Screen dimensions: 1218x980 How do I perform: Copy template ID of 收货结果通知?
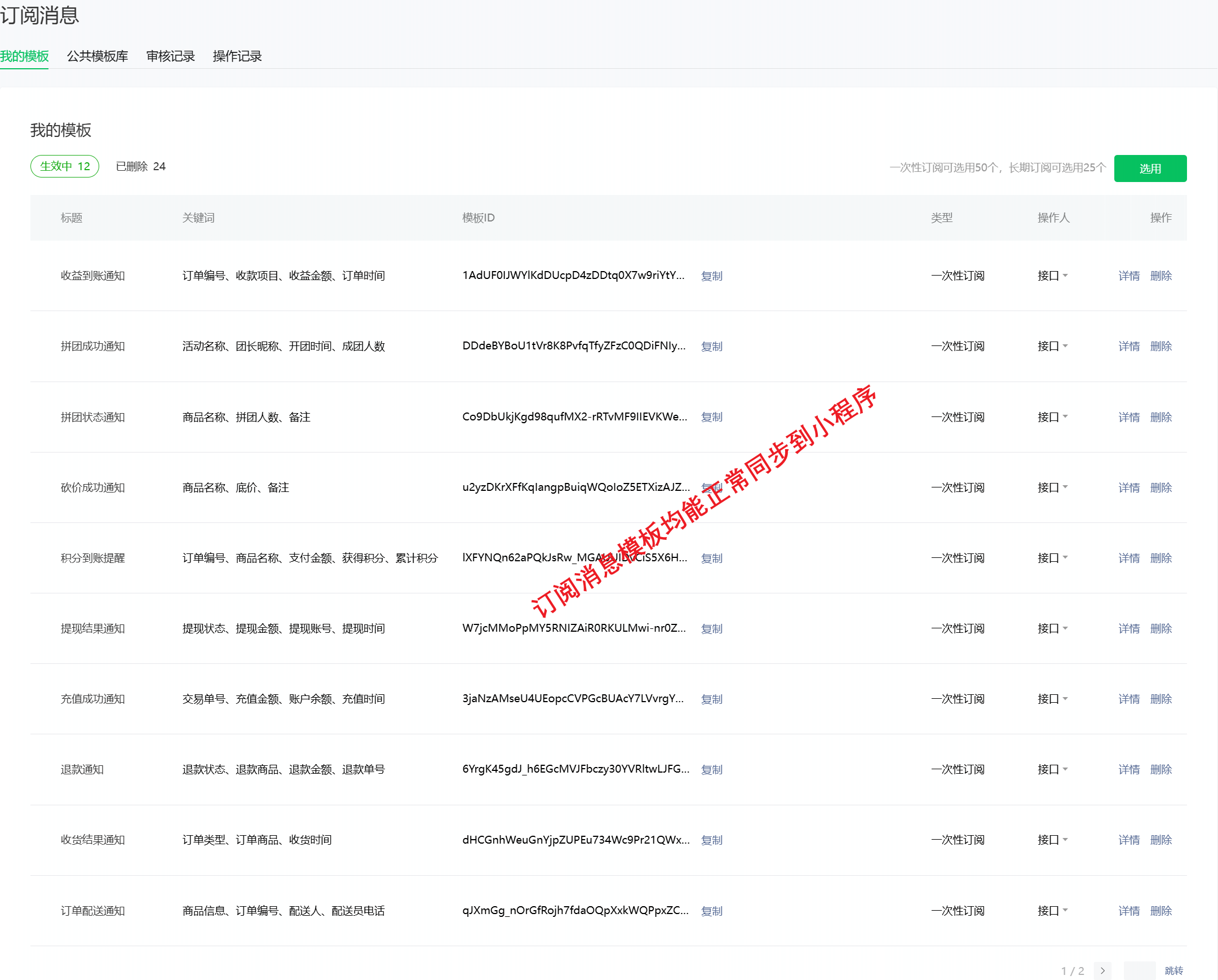click(711, 840)
